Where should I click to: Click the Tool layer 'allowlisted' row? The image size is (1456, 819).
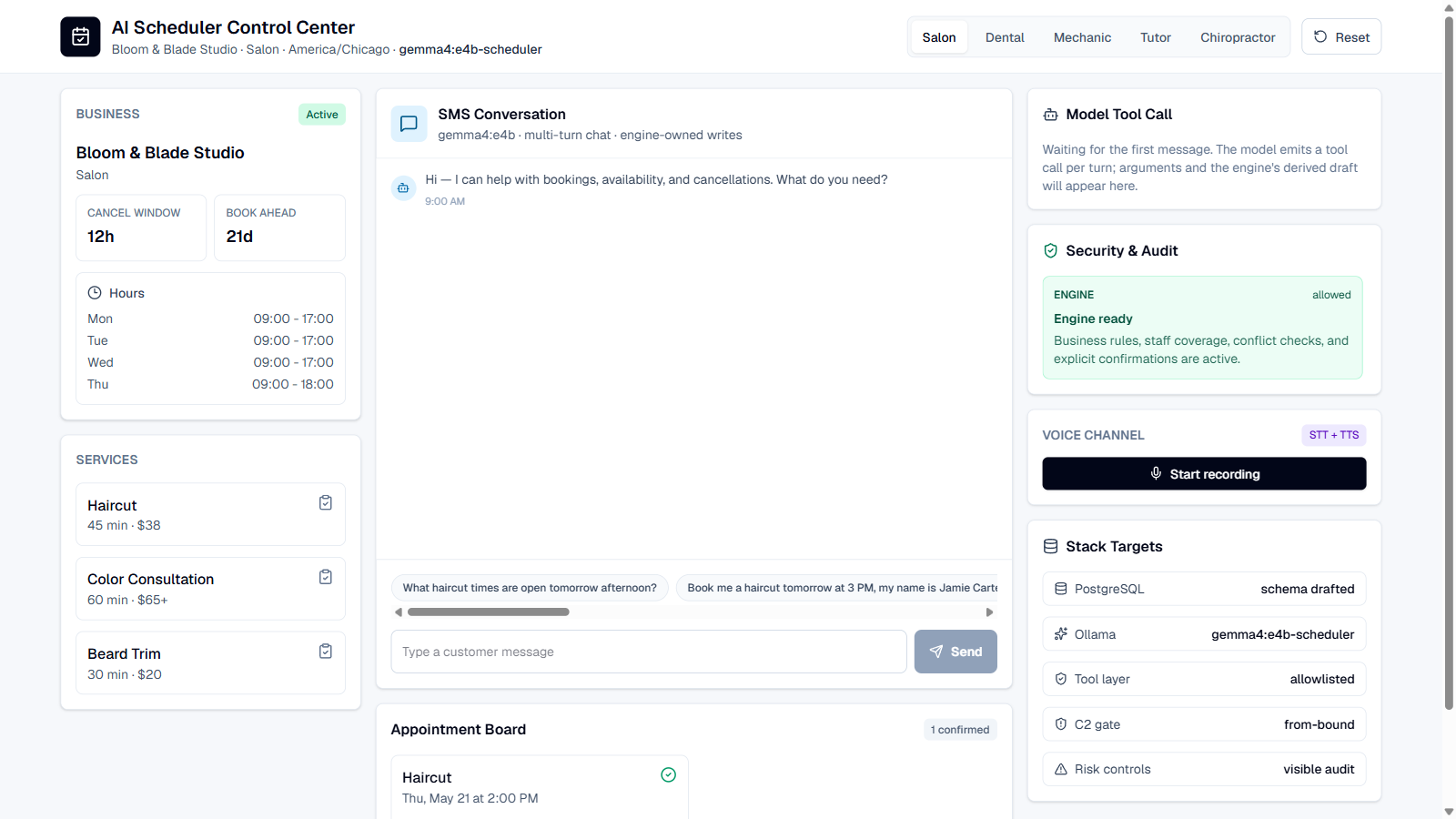pyautogui.click(x=1204, y=679)
